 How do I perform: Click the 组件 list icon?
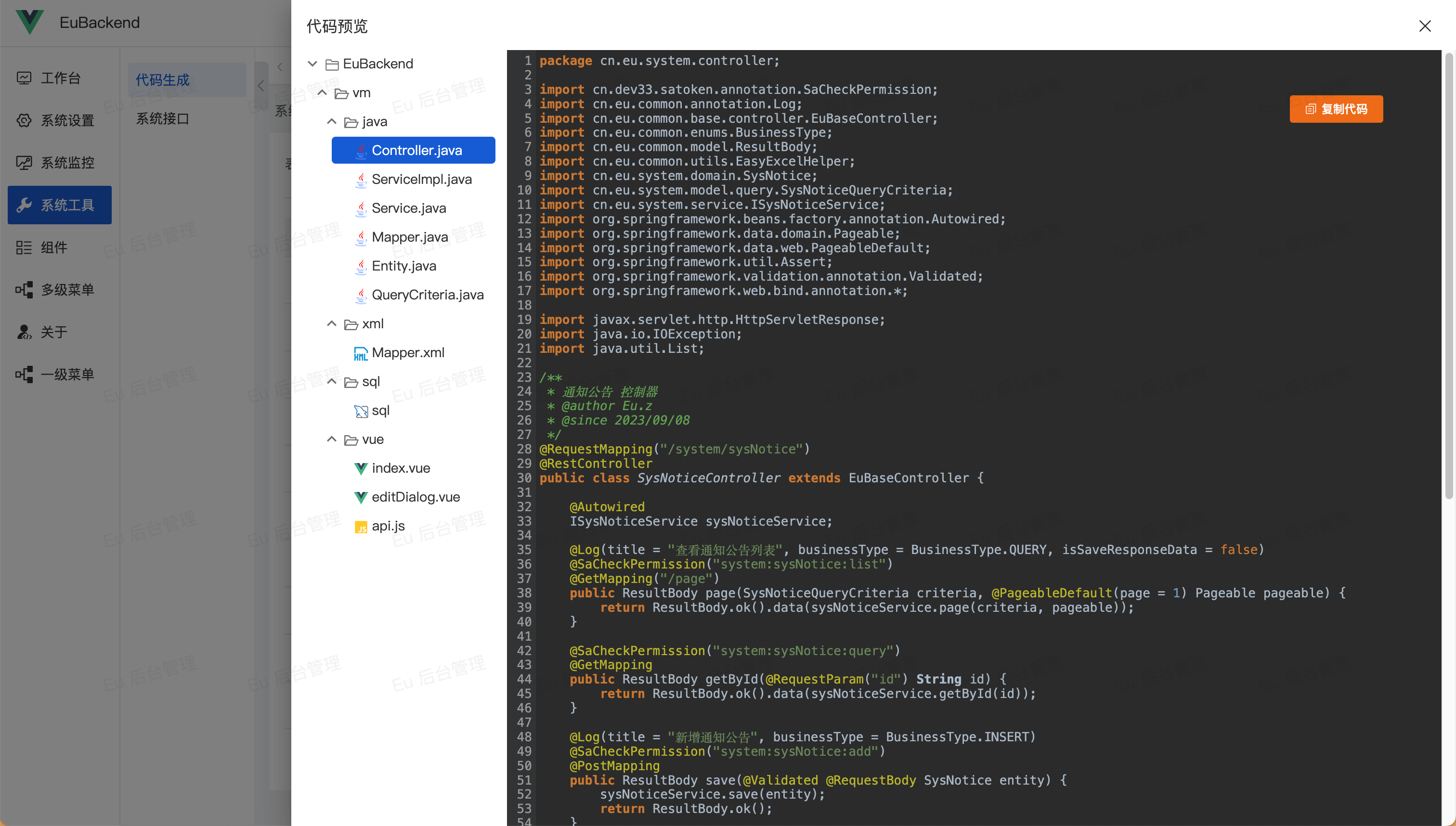click(24, 247)
